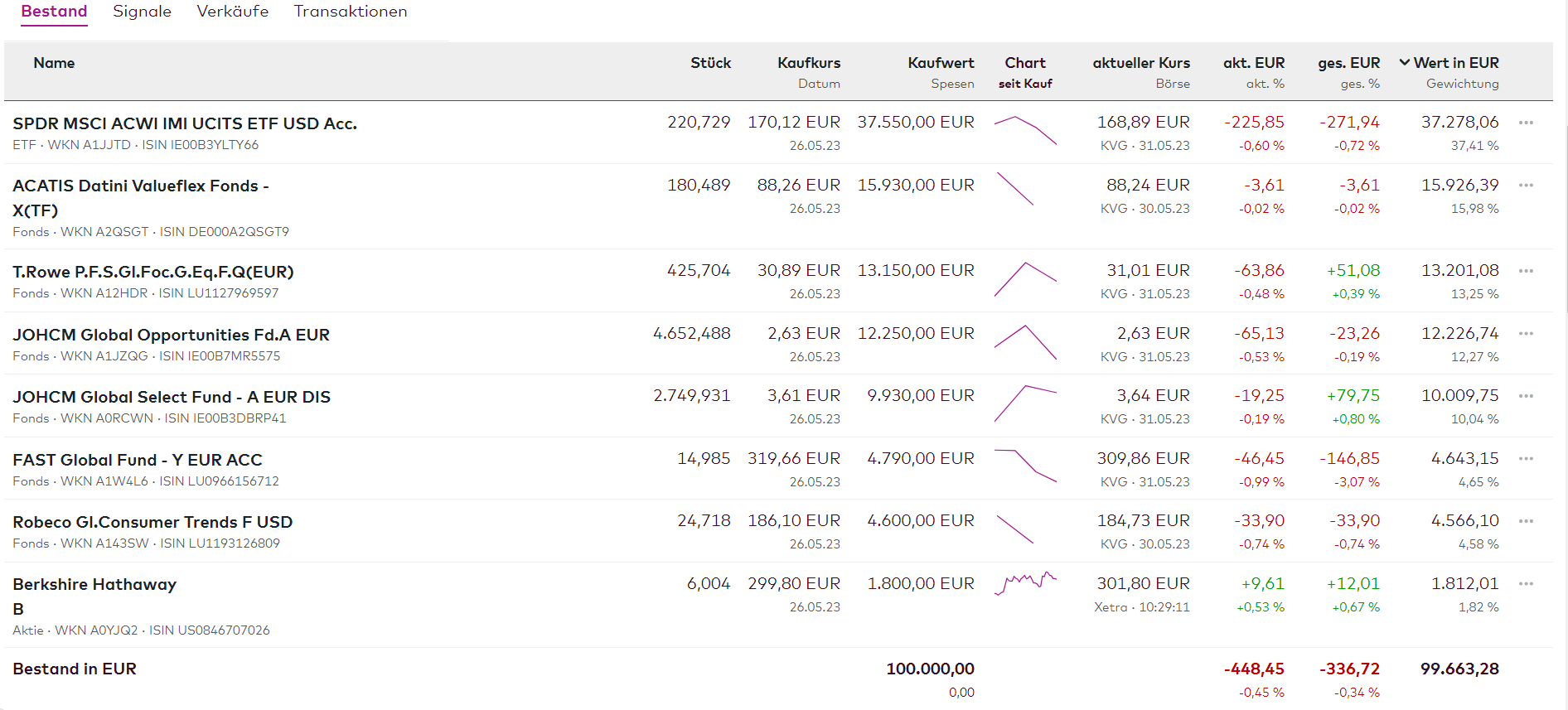Click the Robeco Gl.Consumer Trends F USD link
The image size is (1568, 710).
coord(152,522)
